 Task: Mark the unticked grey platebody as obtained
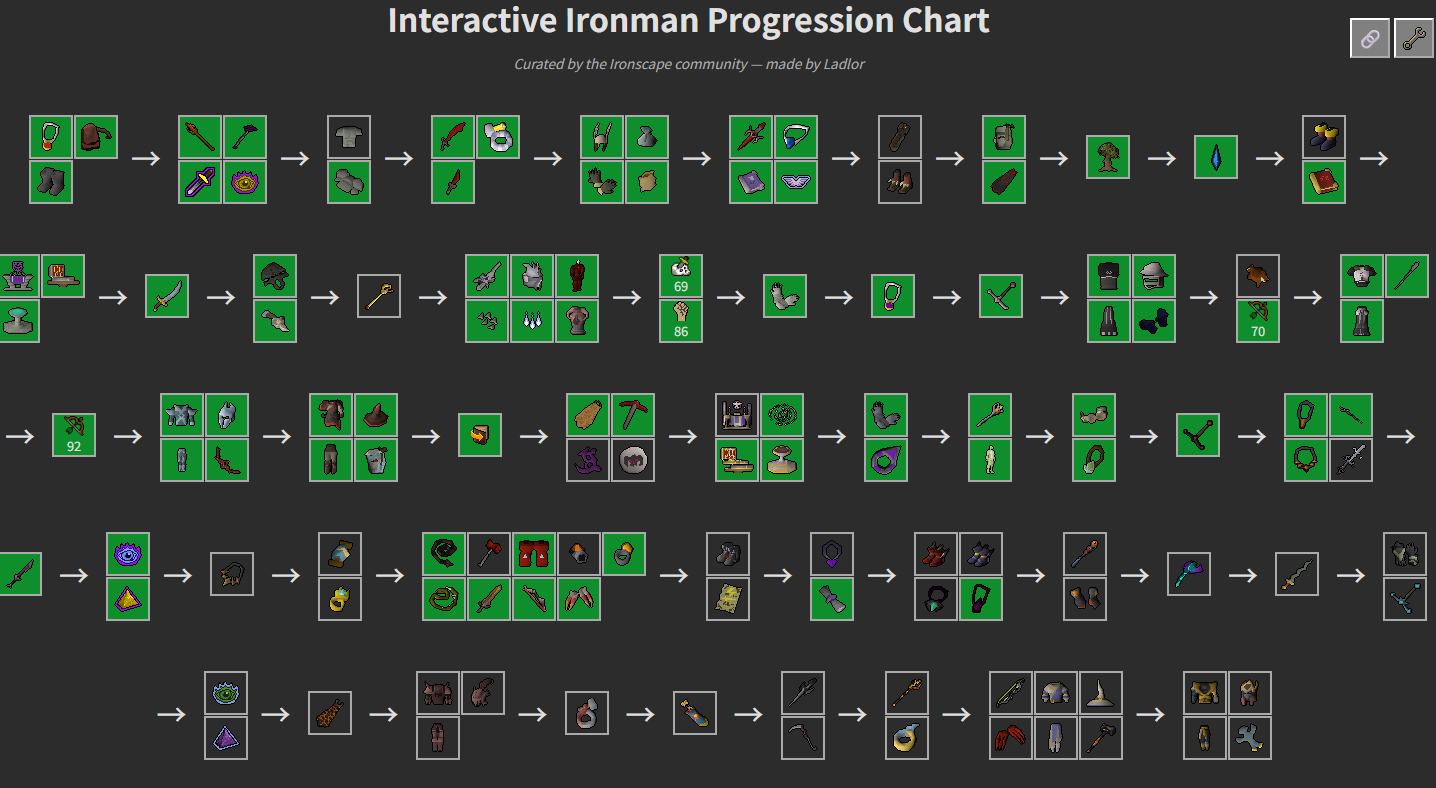[x=349, y=137]
